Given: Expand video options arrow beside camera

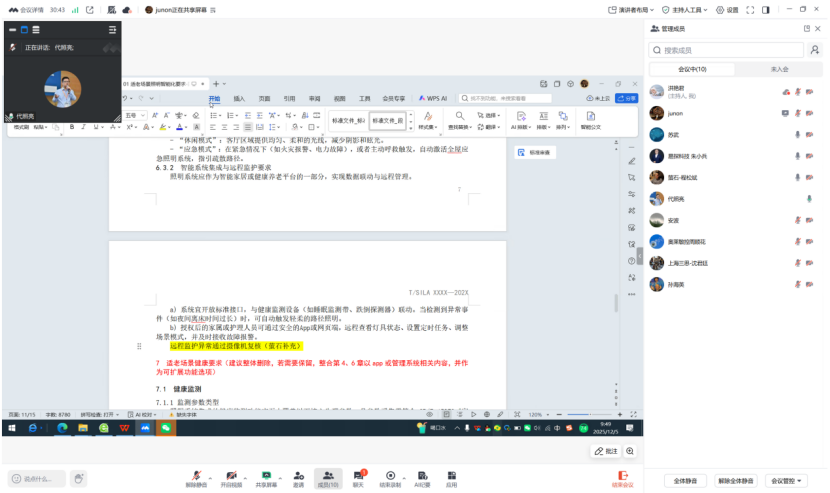Looking at the screenshot, I should pyautogui.click(x=245, y=478).
